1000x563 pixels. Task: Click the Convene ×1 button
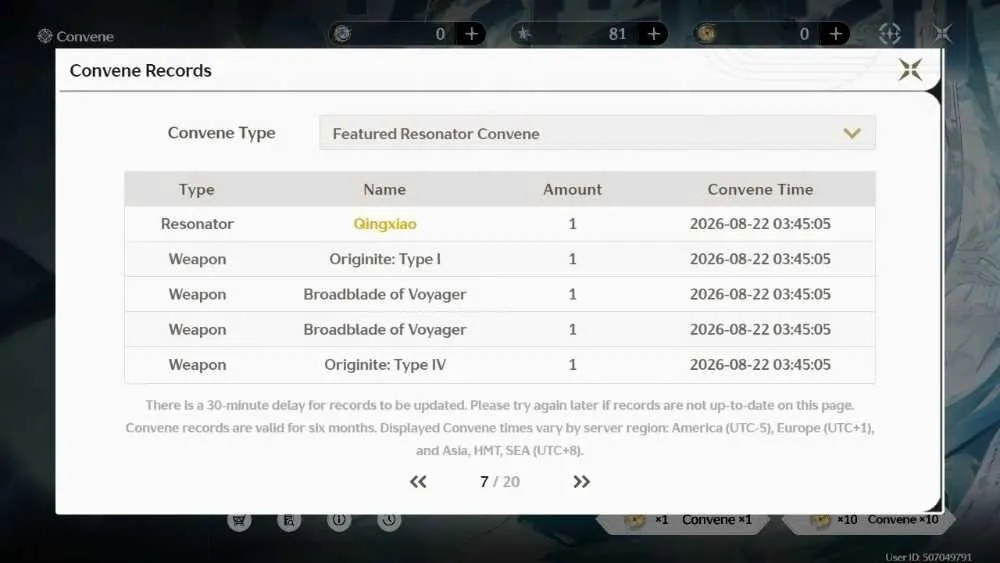pos(682,521)
